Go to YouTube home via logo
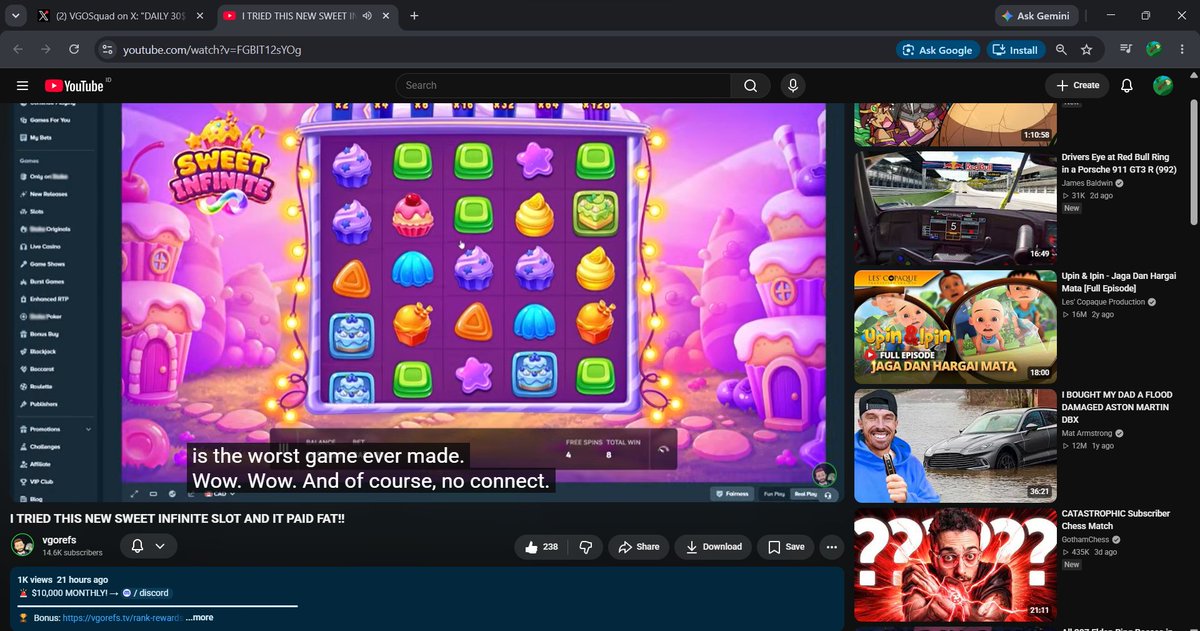The image size is (1200, 631). coord(74,86)
